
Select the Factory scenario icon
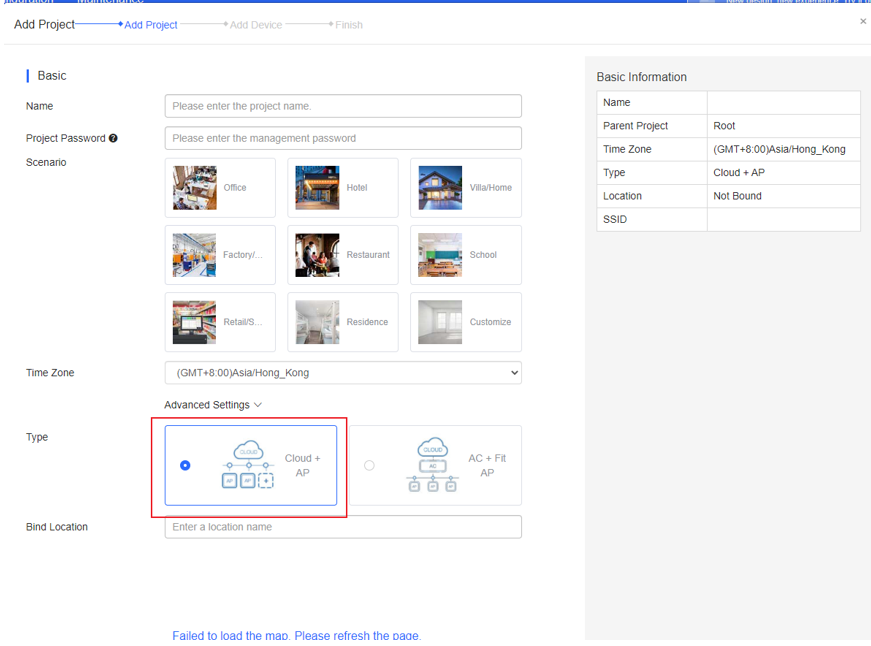[194, 255]
